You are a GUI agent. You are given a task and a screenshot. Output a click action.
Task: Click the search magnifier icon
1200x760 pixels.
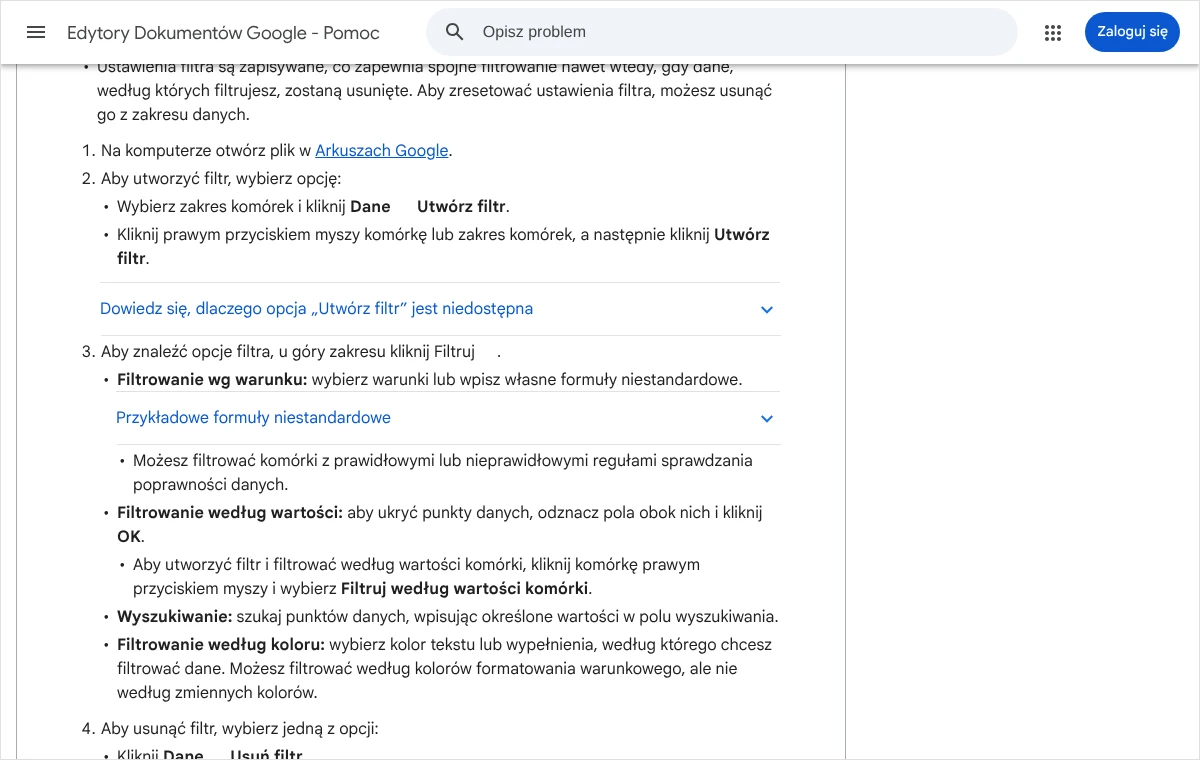(x=455, y=32)
